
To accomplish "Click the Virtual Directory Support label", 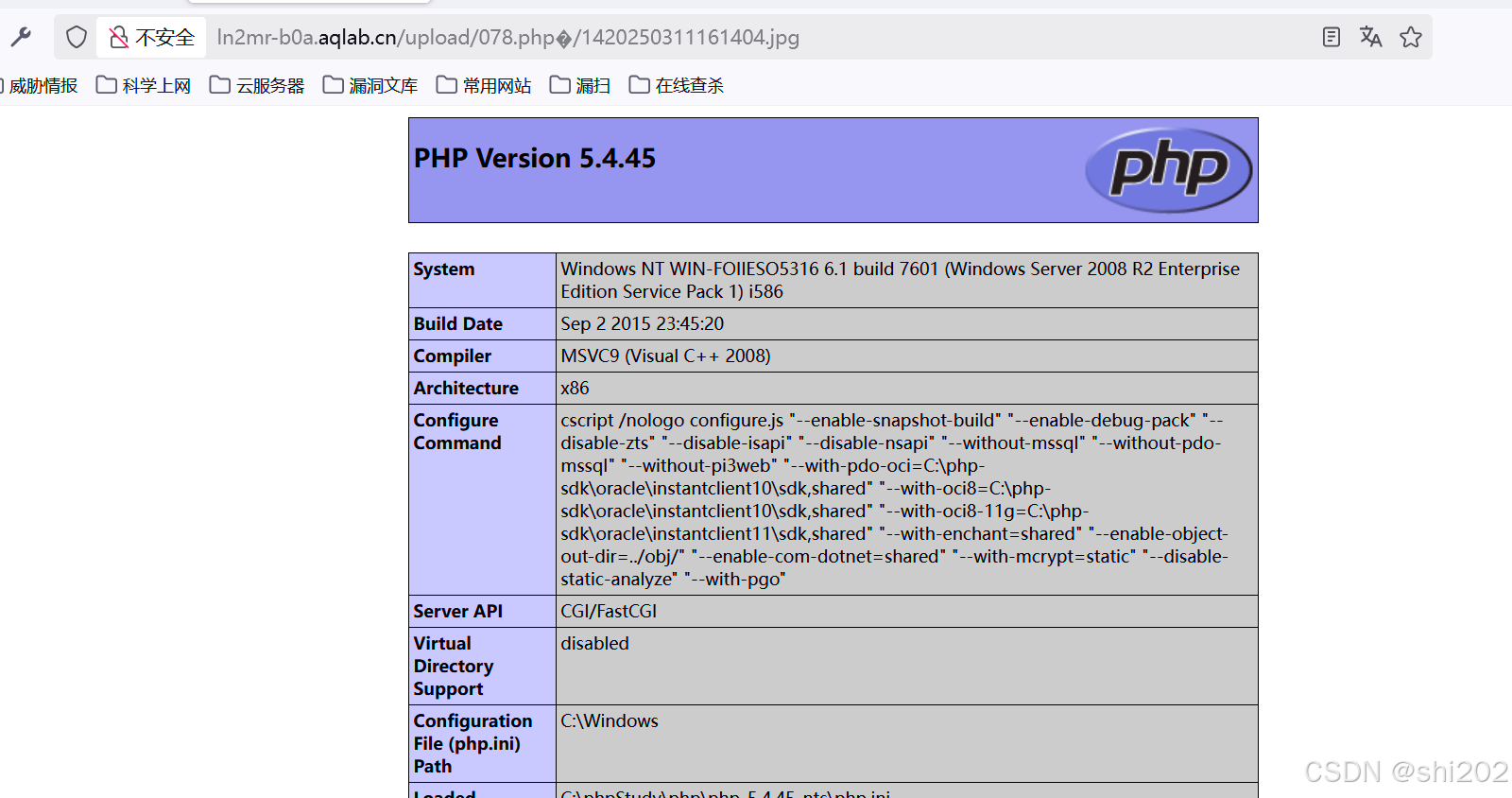I will (454, 666).
